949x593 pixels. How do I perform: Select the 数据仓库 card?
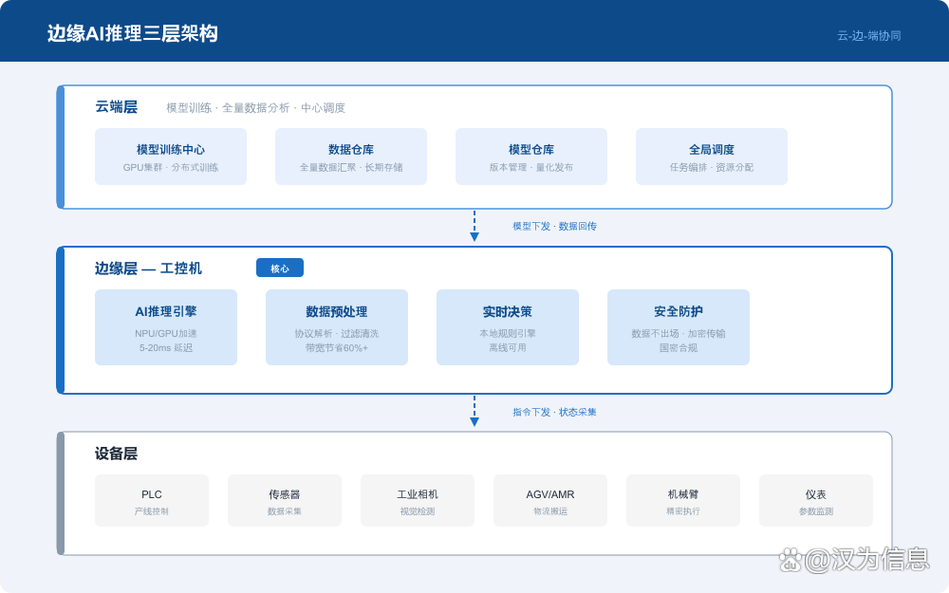[x=351, y=156]
